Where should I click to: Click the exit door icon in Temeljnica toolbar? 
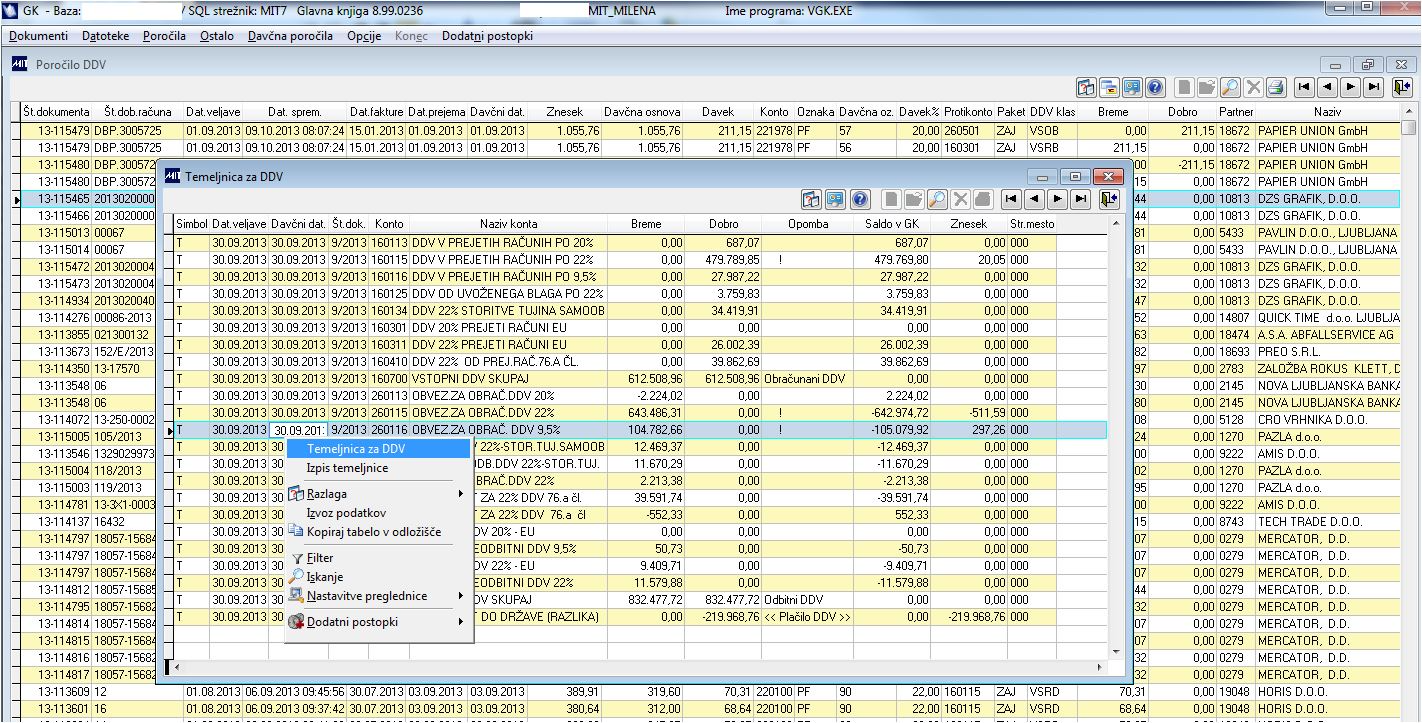tap(1106, 198)
